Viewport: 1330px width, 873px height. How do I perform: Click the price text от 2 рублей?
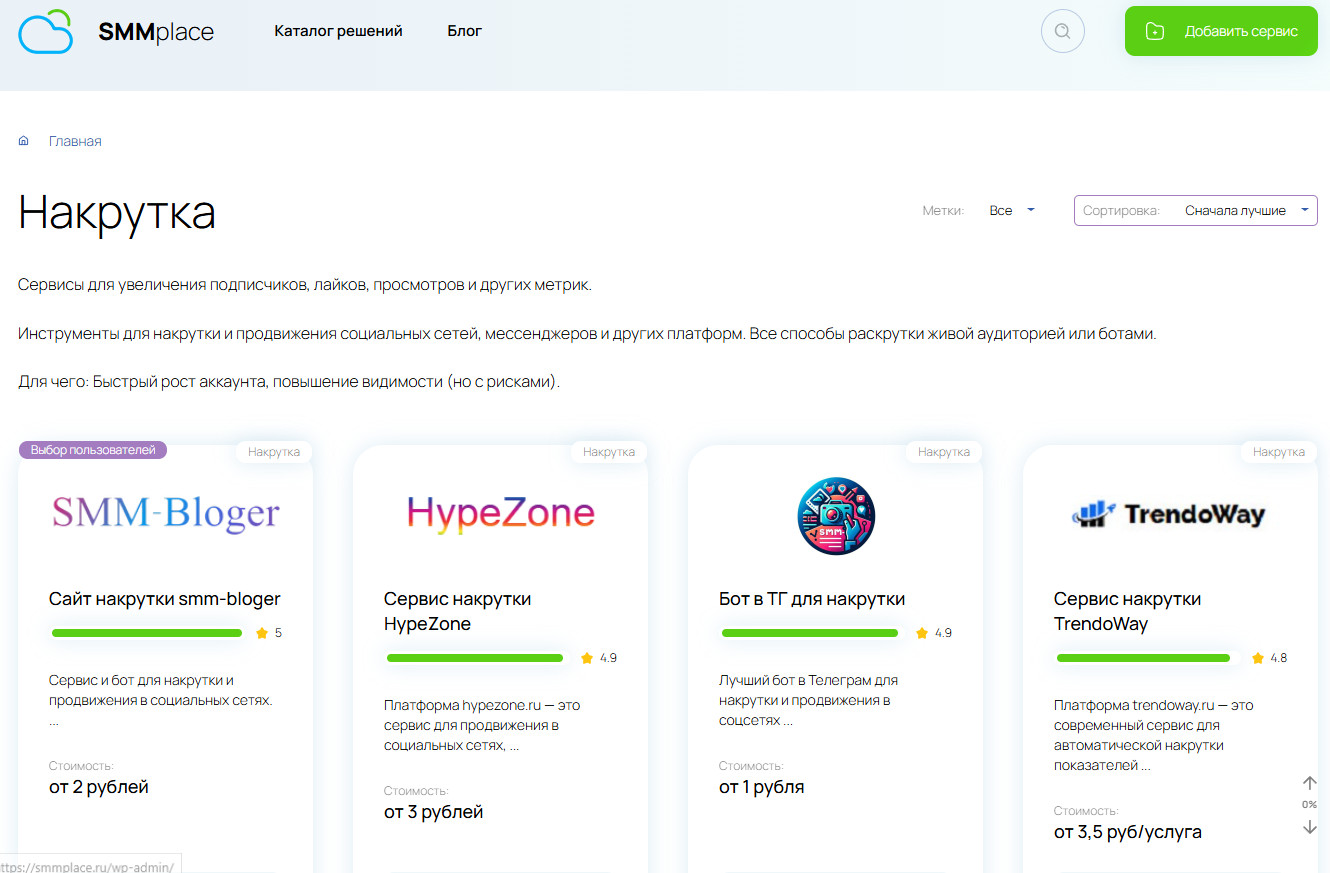point(99,787)
